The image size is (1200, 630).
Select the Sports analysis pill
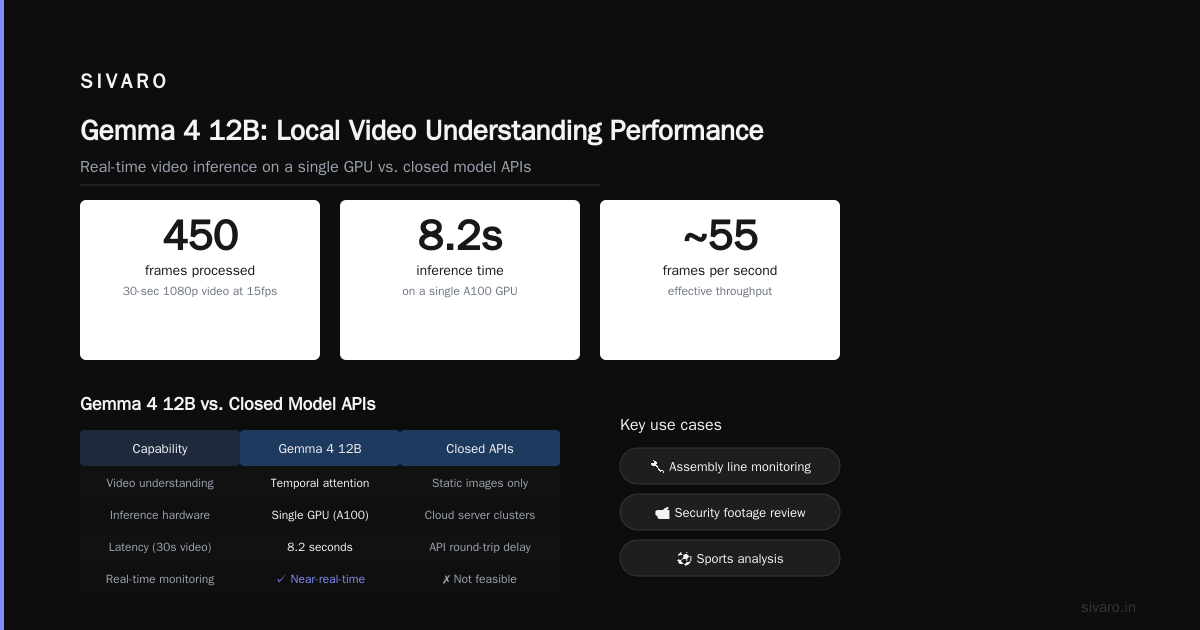coord(730,558)
